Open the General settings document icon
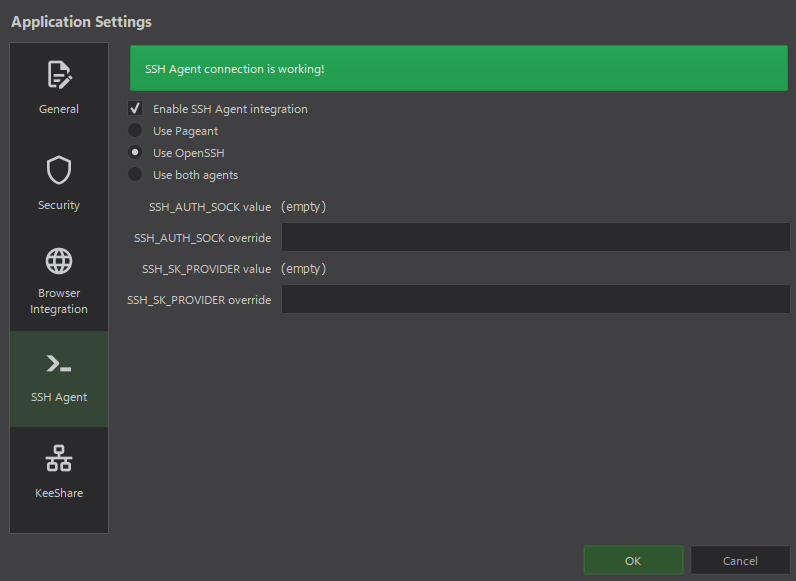 [x=59, y=75]
